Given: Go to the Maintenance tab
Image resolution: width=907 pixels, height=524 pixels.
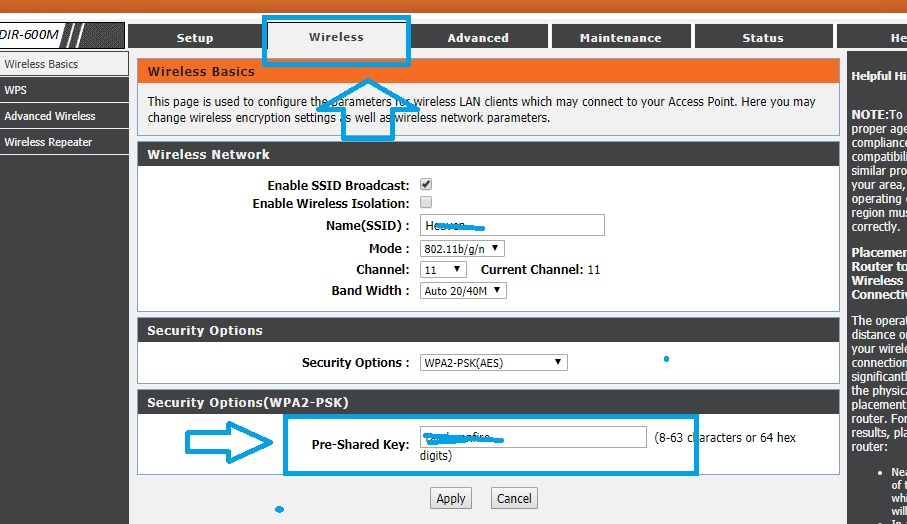Looking at the screenshot, I should pyautogui.click(x=620, y=37).
